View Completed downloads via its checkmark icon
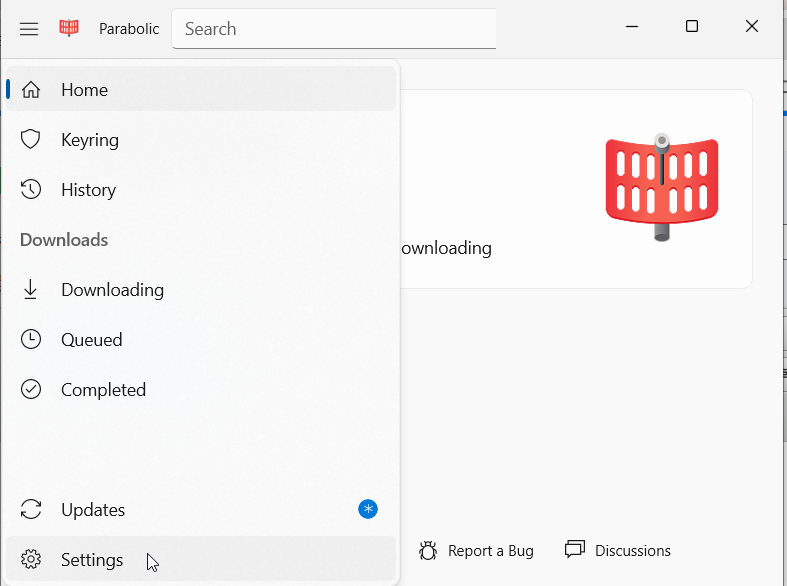787x586 pixels. 31,390
